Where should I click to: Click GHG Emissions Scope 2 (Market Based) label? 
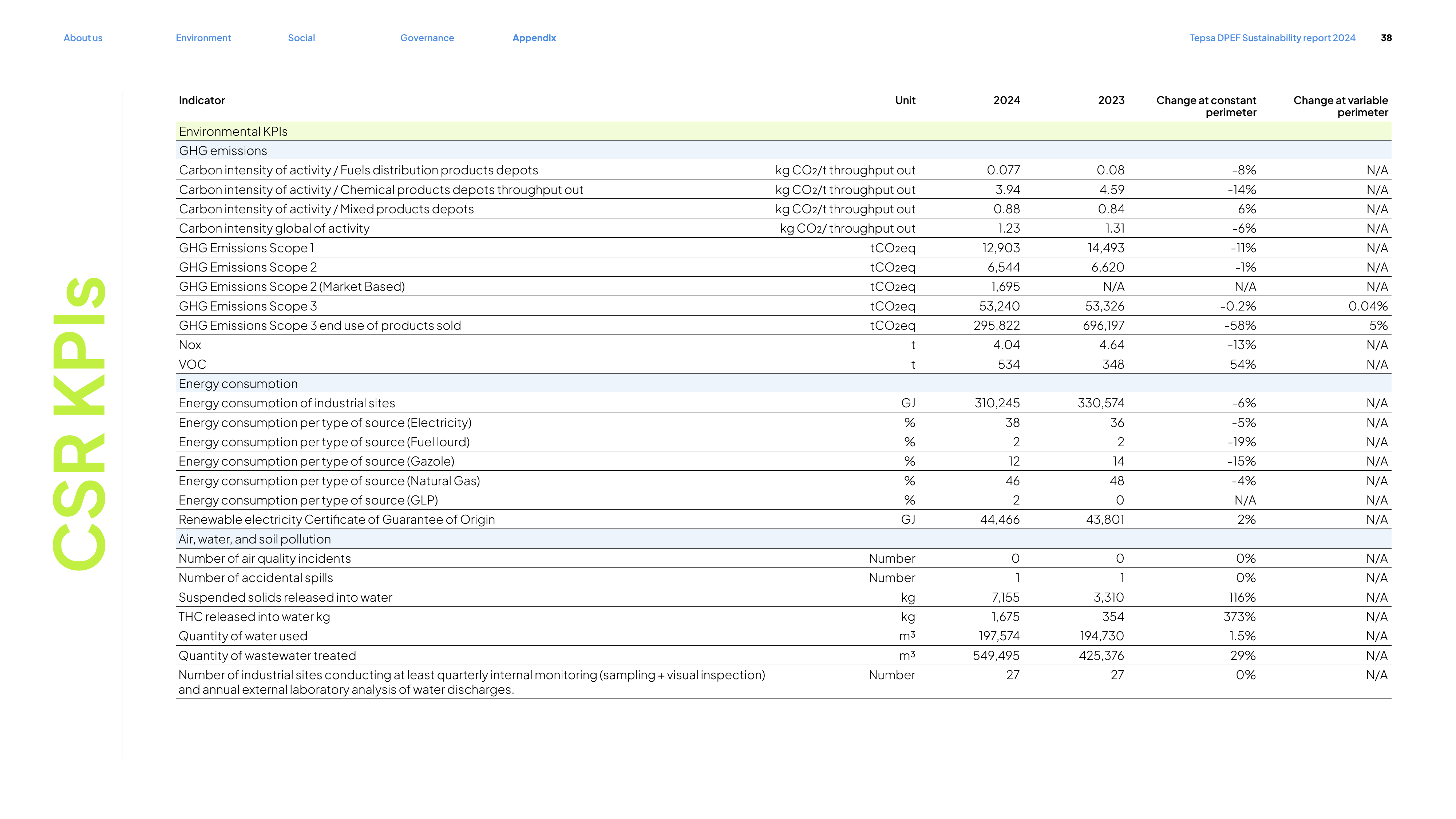pos(292,286)
